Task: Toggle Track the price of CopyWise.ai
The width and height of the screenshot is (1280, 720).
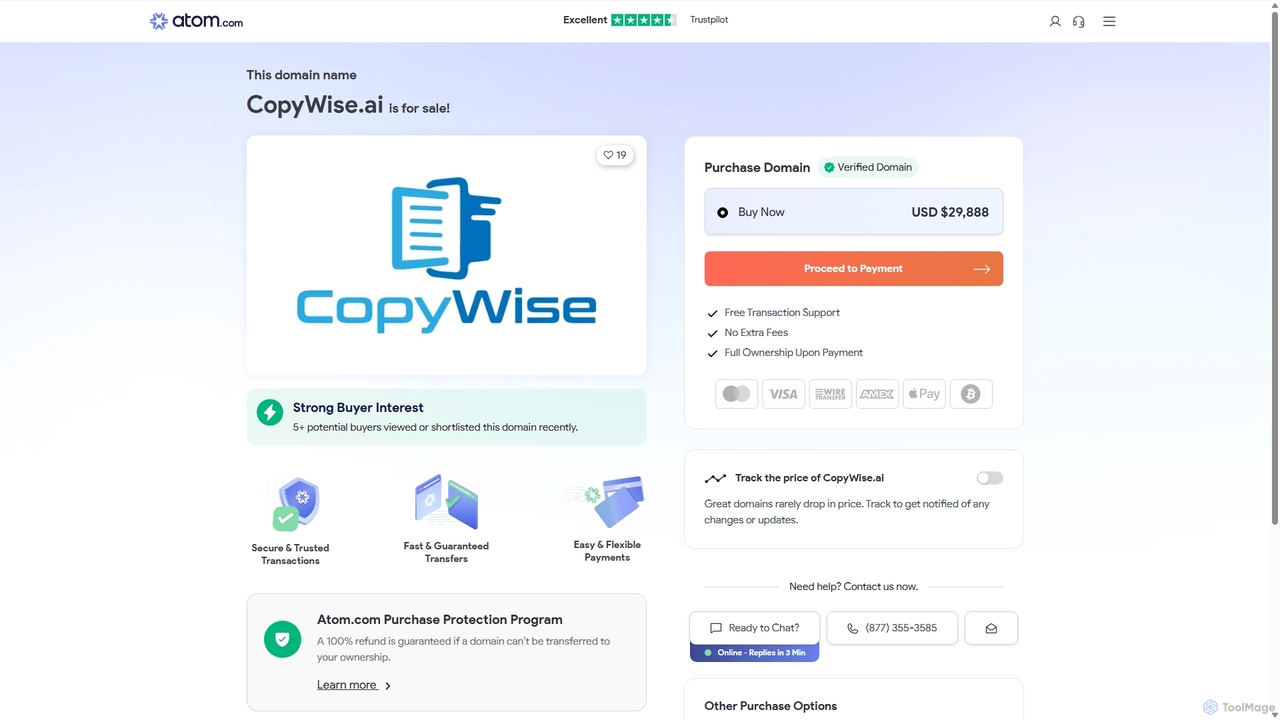Action: [x=989, y=478]
